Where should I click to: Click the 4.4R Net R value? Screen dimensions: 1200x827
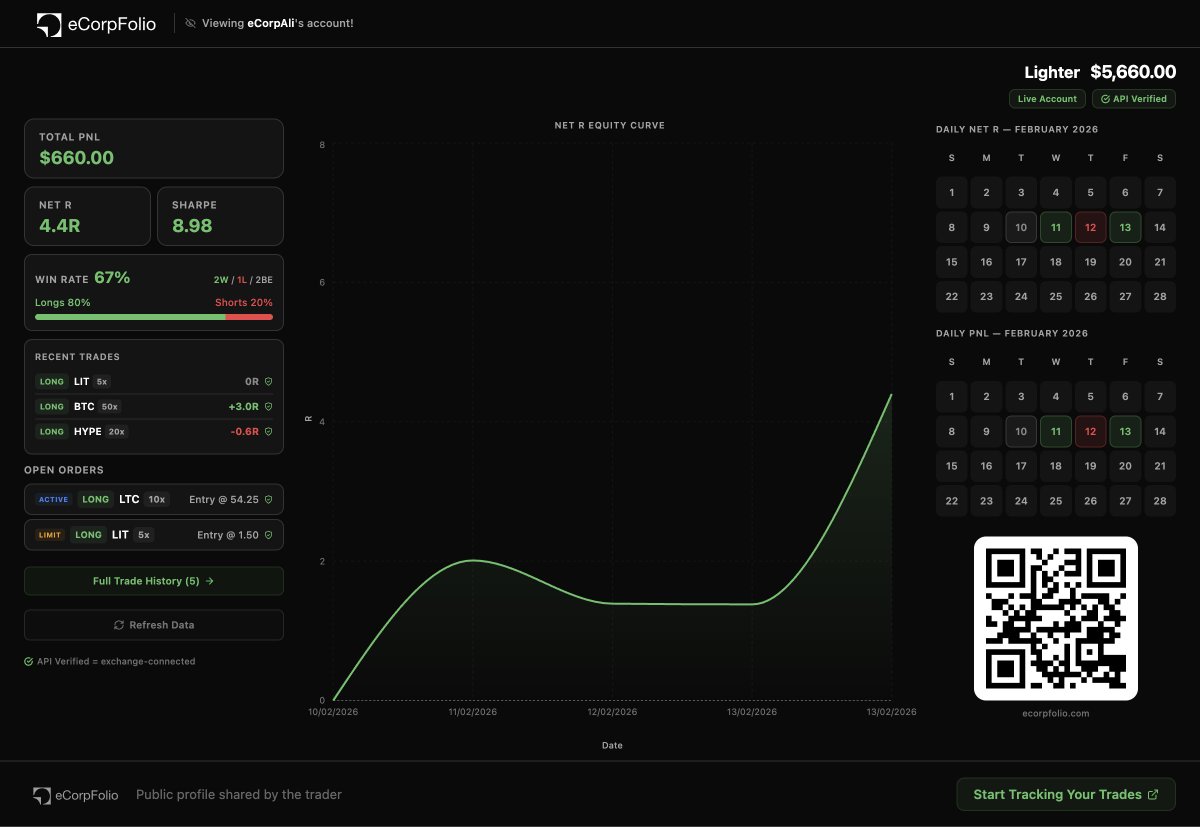tap(60, 226)
